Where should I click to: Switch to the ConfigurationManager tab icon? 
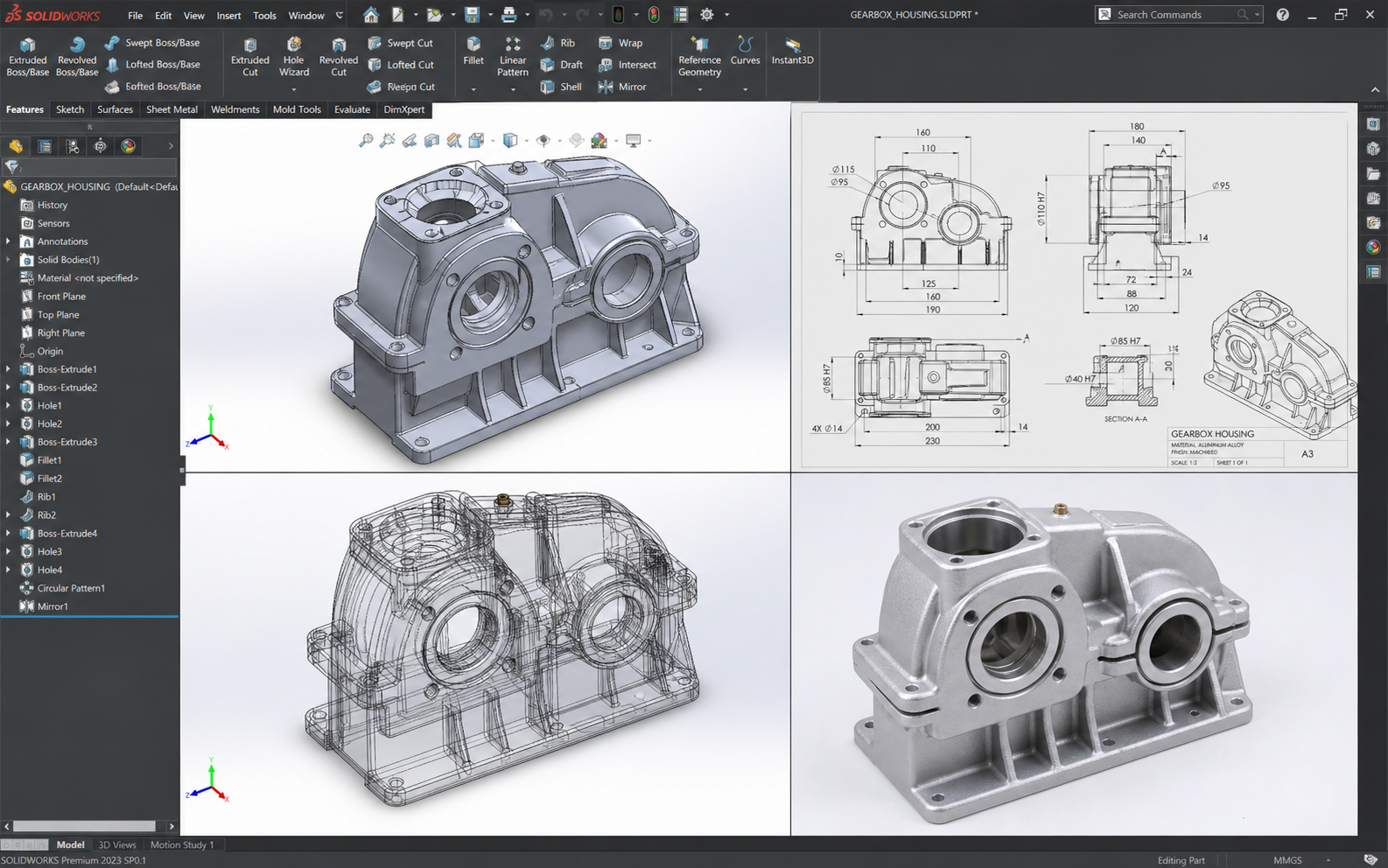(73, 146)
